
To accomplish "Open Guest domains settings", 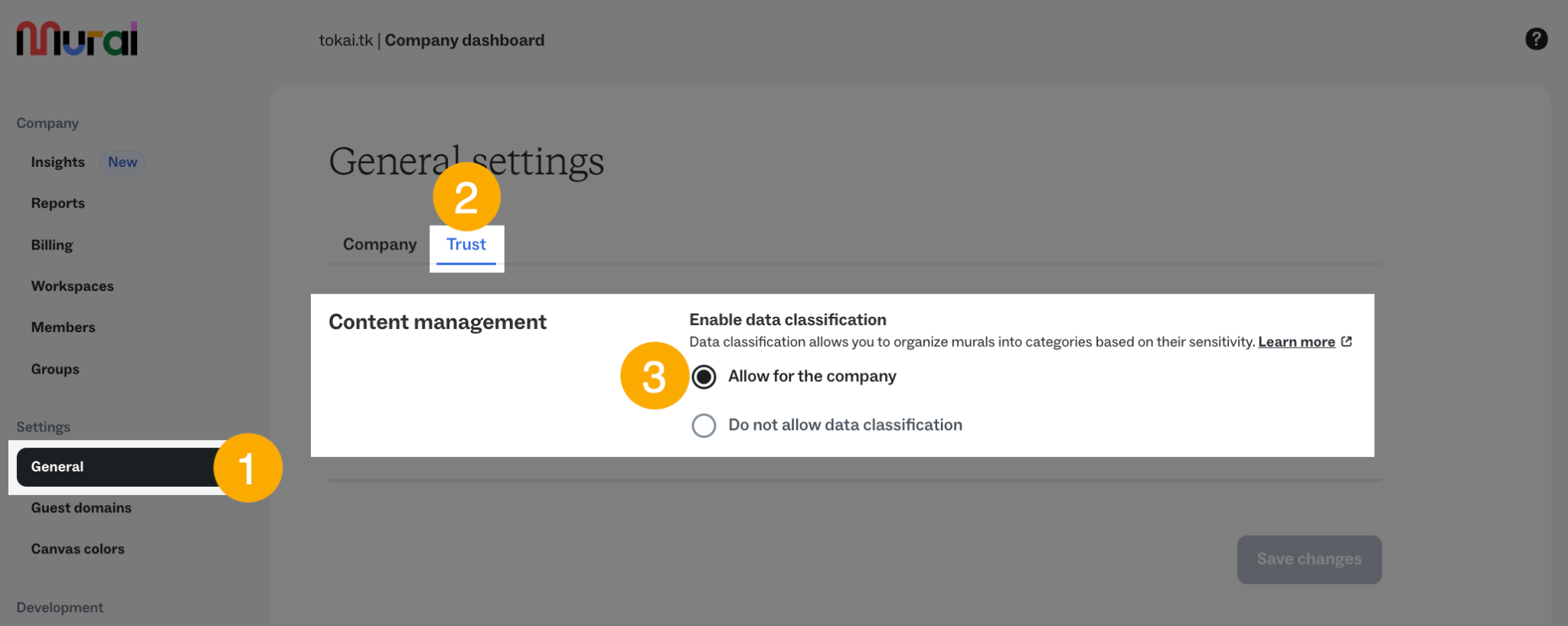I will [81, 508].
